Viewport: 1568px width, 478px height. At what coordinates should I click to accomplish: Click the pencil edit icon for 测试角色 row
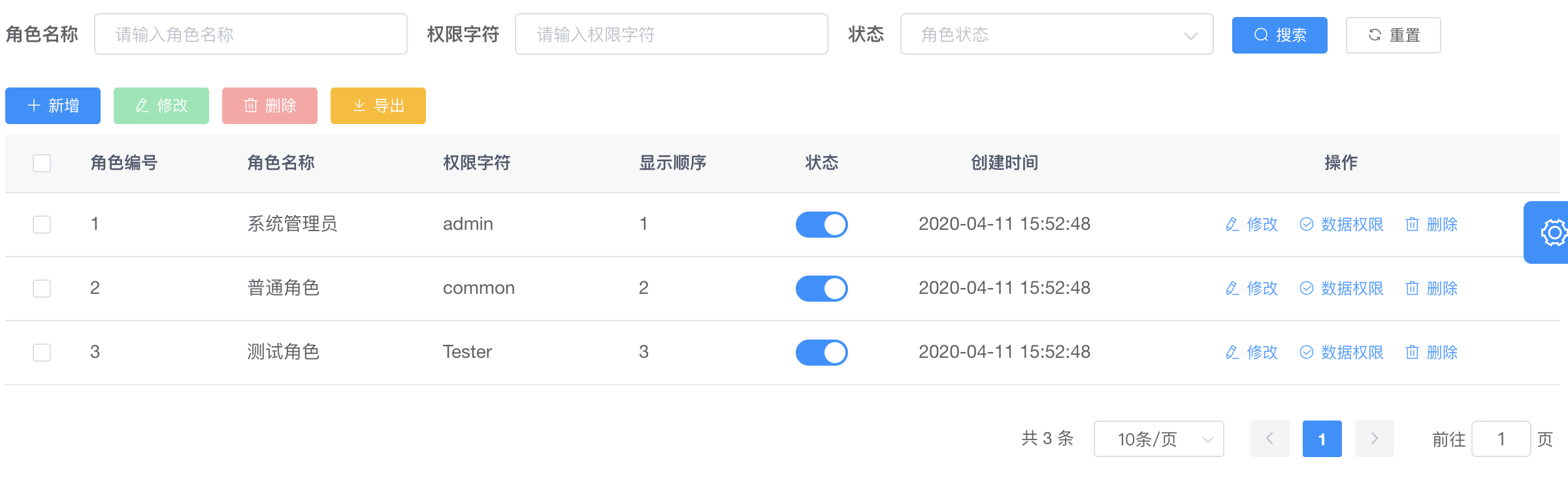(1232, 353)
